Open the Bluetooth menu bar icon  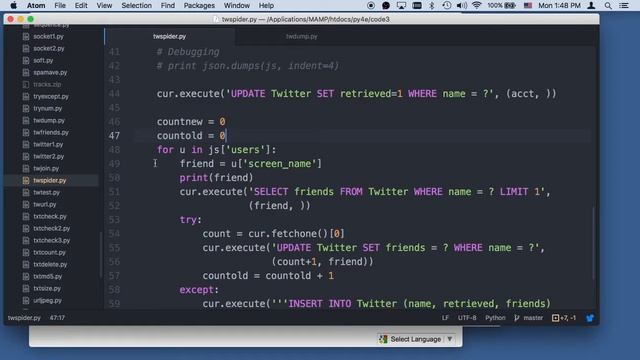pos(432,5)
